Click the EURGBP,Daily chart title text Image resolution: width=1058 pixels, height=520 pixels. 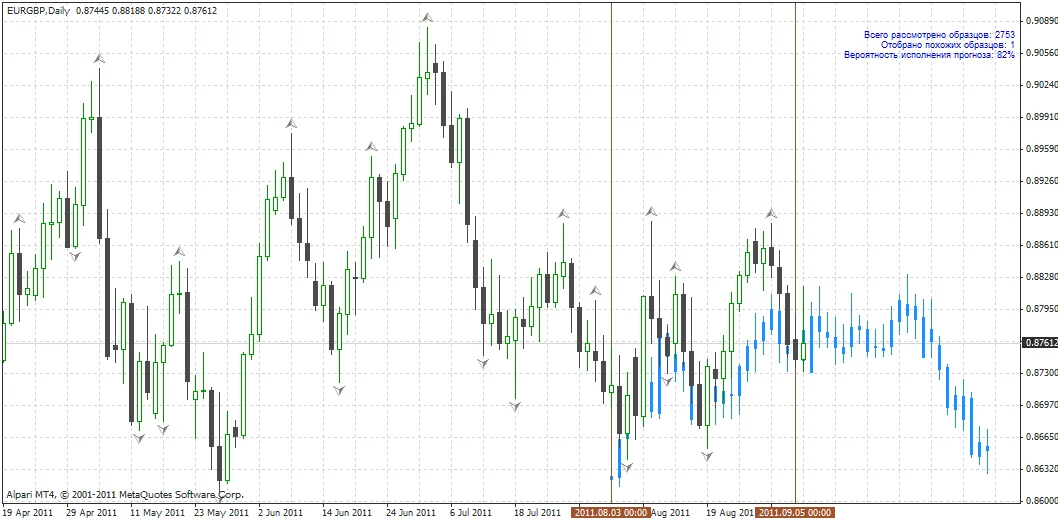(38, 11)
